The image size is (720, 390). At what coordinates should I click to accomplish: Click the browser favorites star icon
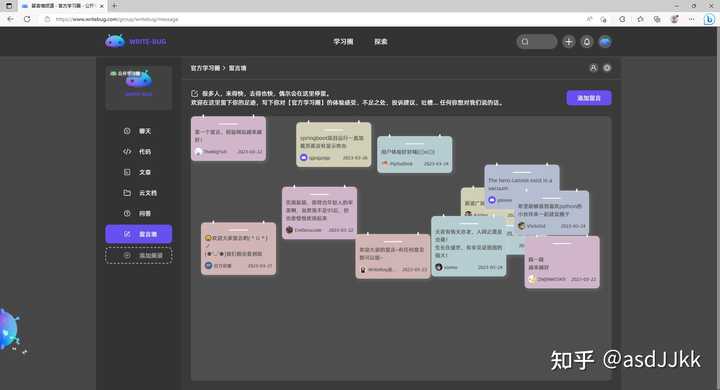[x=640, y=19]
